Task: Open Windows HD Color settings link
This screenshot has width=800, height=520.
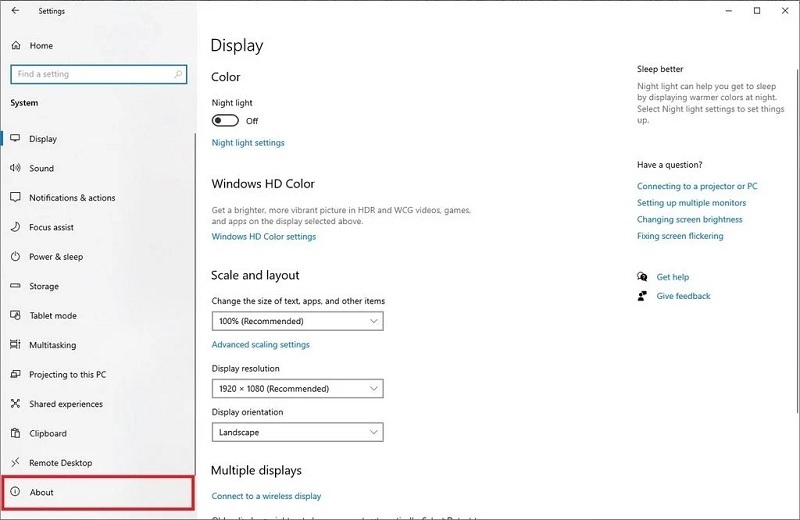Action: [x=264, y=237]
